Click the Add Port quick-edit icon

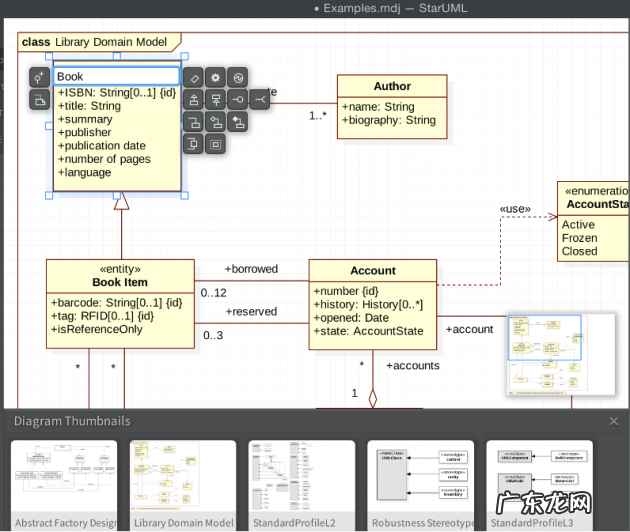click(x=195, y=144)
